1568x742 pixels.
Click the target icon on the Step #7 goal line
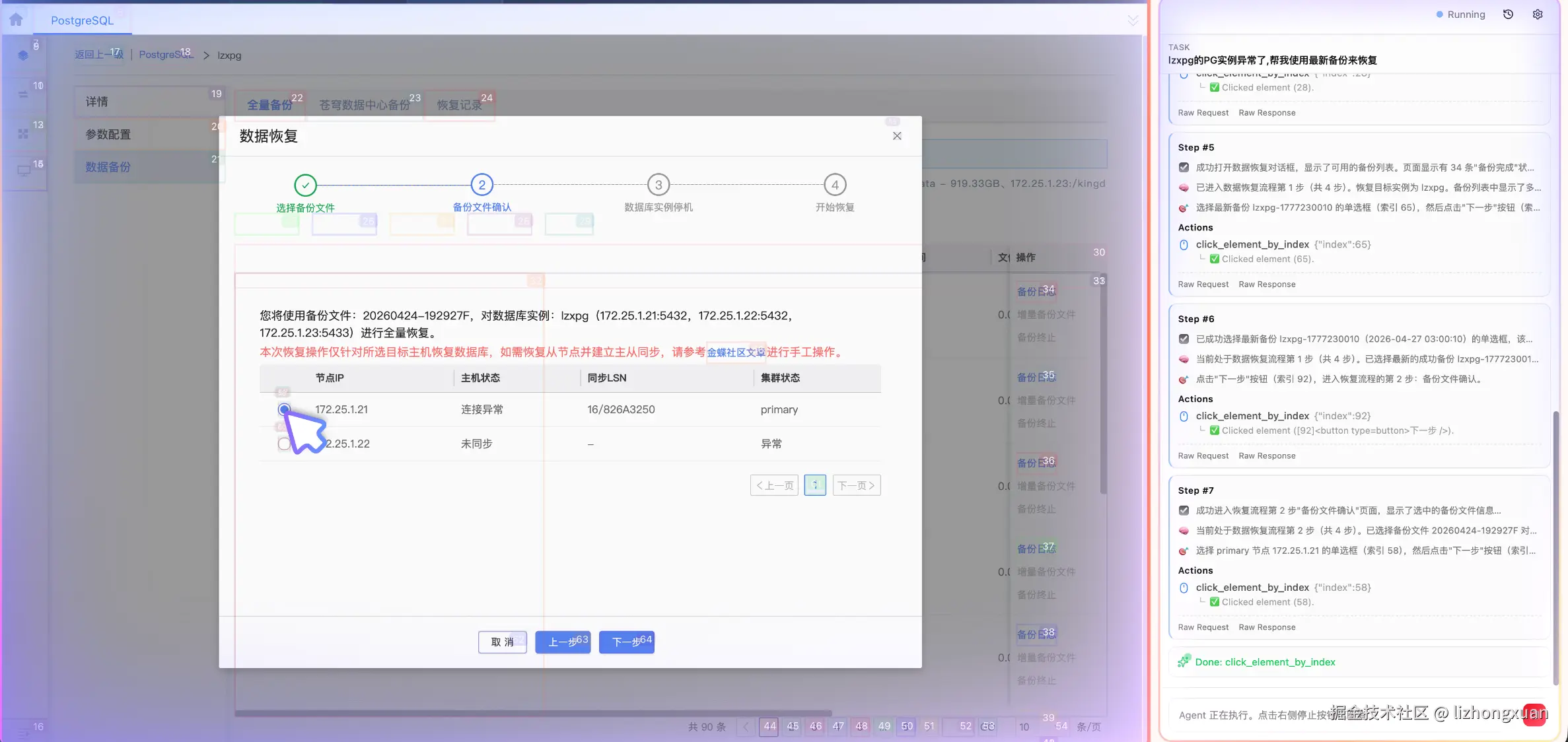1184,551
